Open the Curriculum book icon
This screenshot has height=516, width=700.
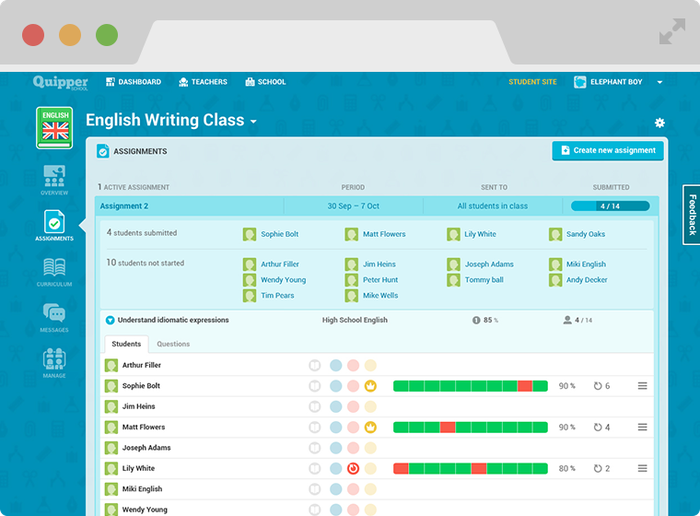coord(54,271)
